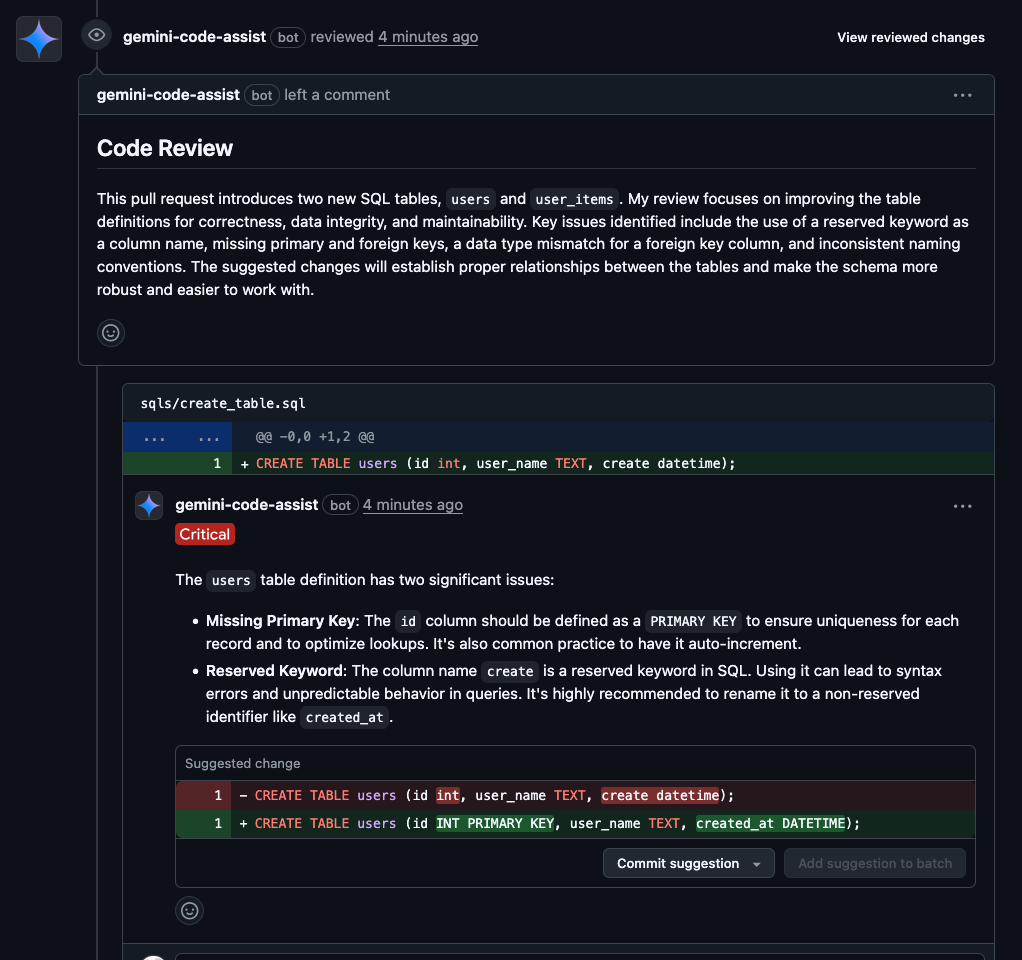Click the gemini-code-assist sparkle avatar at top

(x=39, y=39)
